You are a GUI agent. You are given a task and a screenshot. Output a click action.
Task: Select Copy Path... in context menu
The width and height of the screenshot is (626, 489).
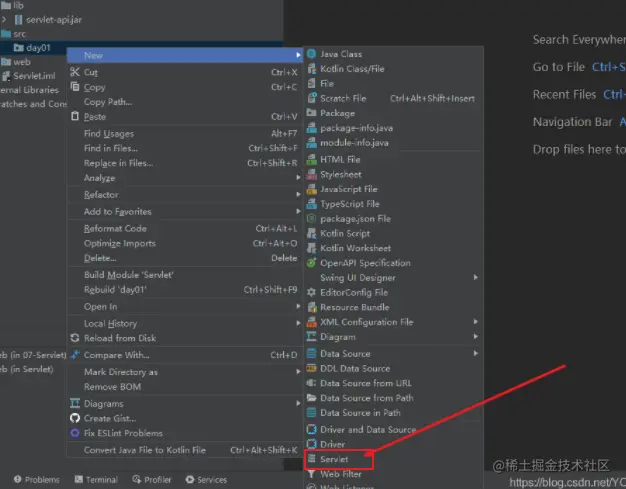(108, 102)
